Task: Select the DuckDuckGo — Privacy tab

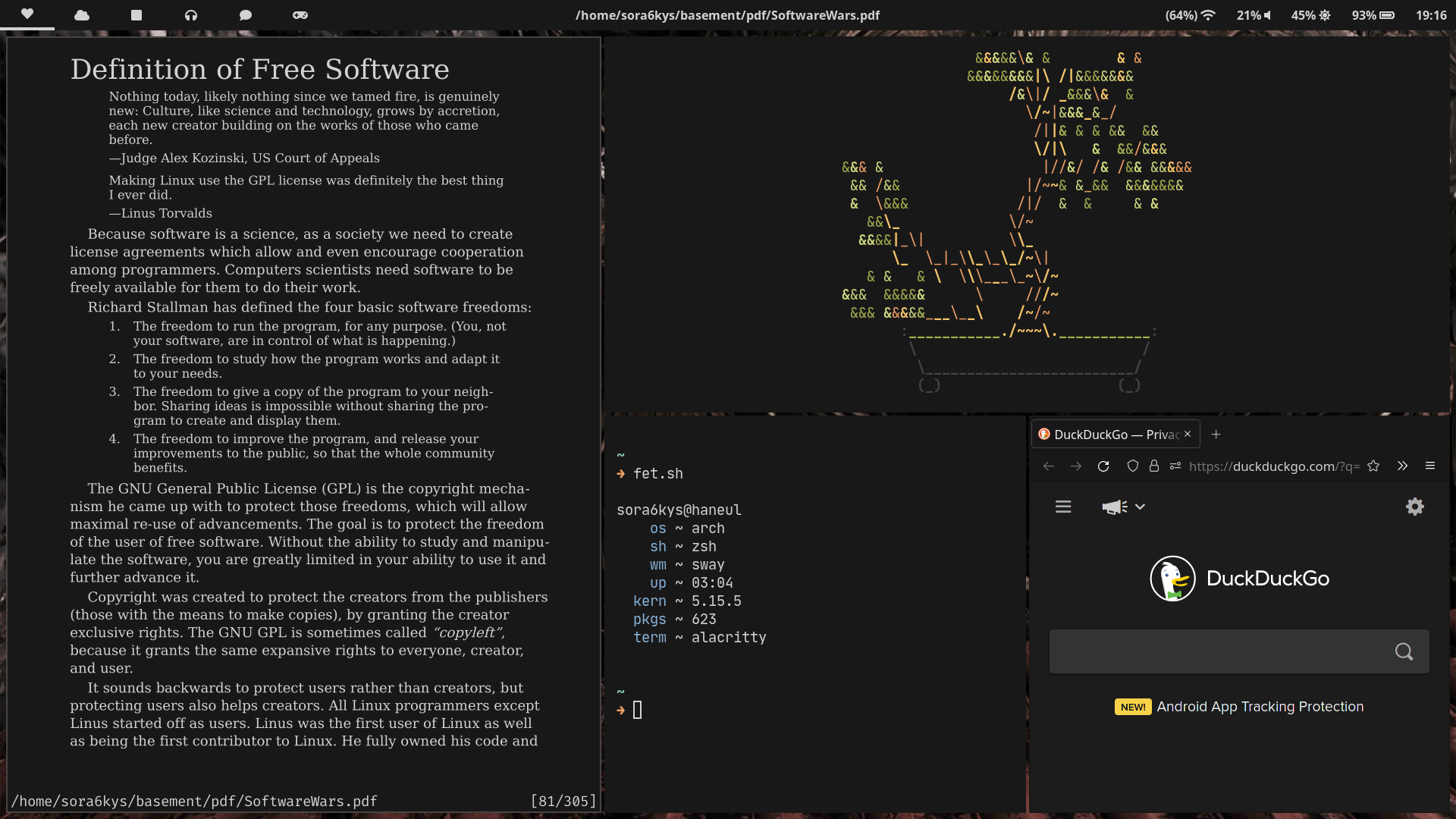Action: coord(1107,435)
